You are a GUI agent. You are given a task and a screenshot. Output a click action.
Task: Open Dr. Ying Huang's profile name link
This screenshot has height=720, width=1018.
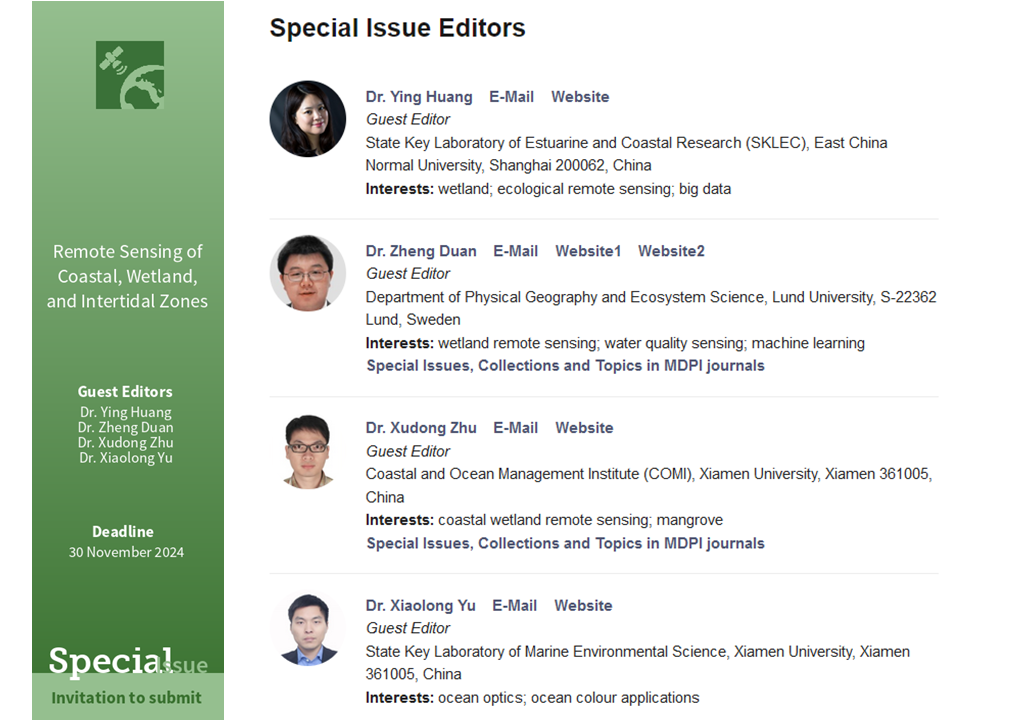[x=419, y=97]
